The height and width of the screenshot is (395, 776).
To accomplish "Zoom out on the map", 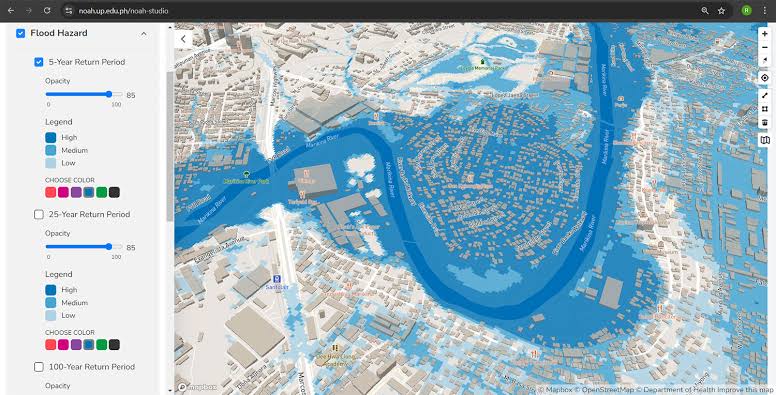I will pyautogui.click(x=765, y=47).
